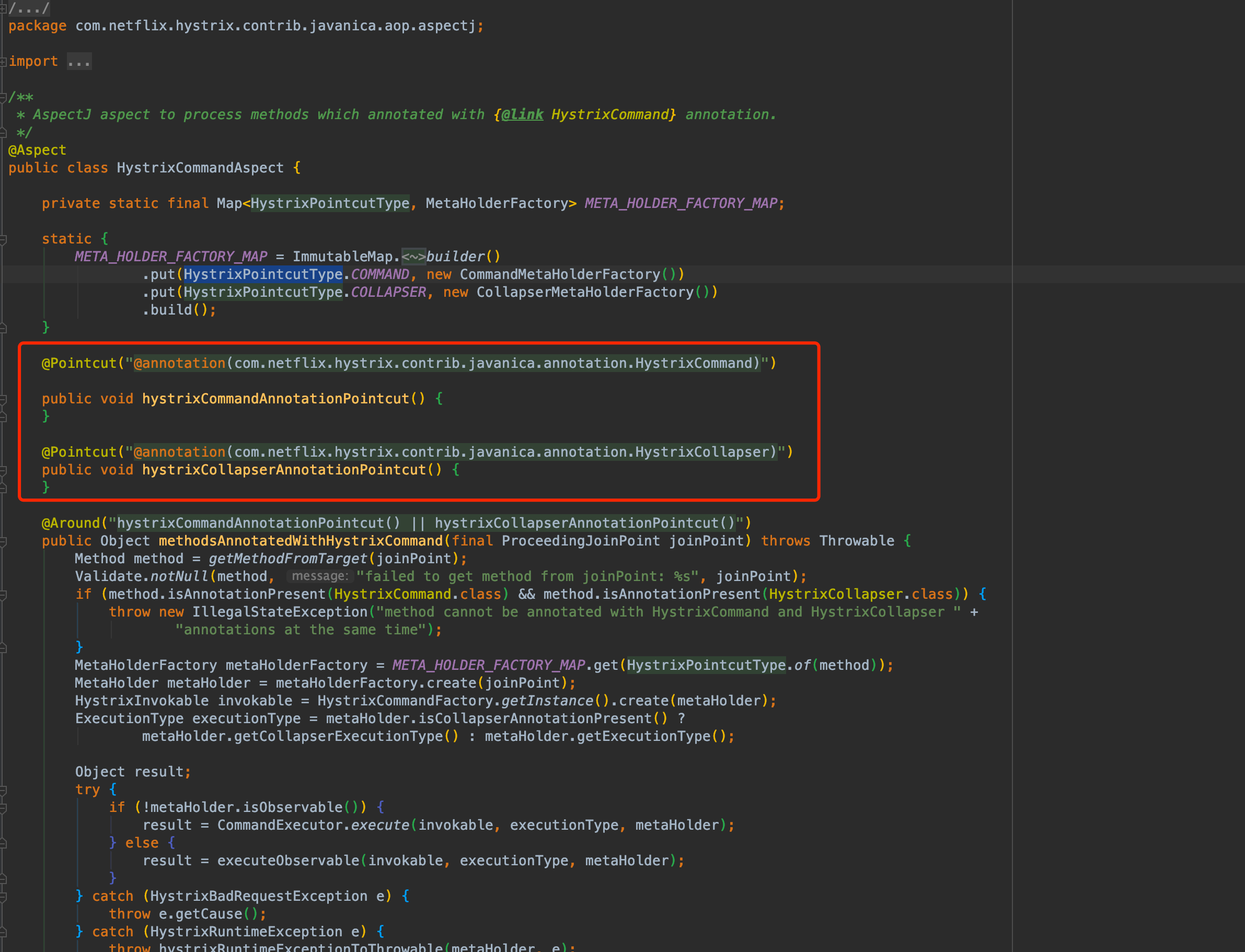1245x952 pixels.
Task: Click the @Aspect annotation
Action: click(38, 150)
